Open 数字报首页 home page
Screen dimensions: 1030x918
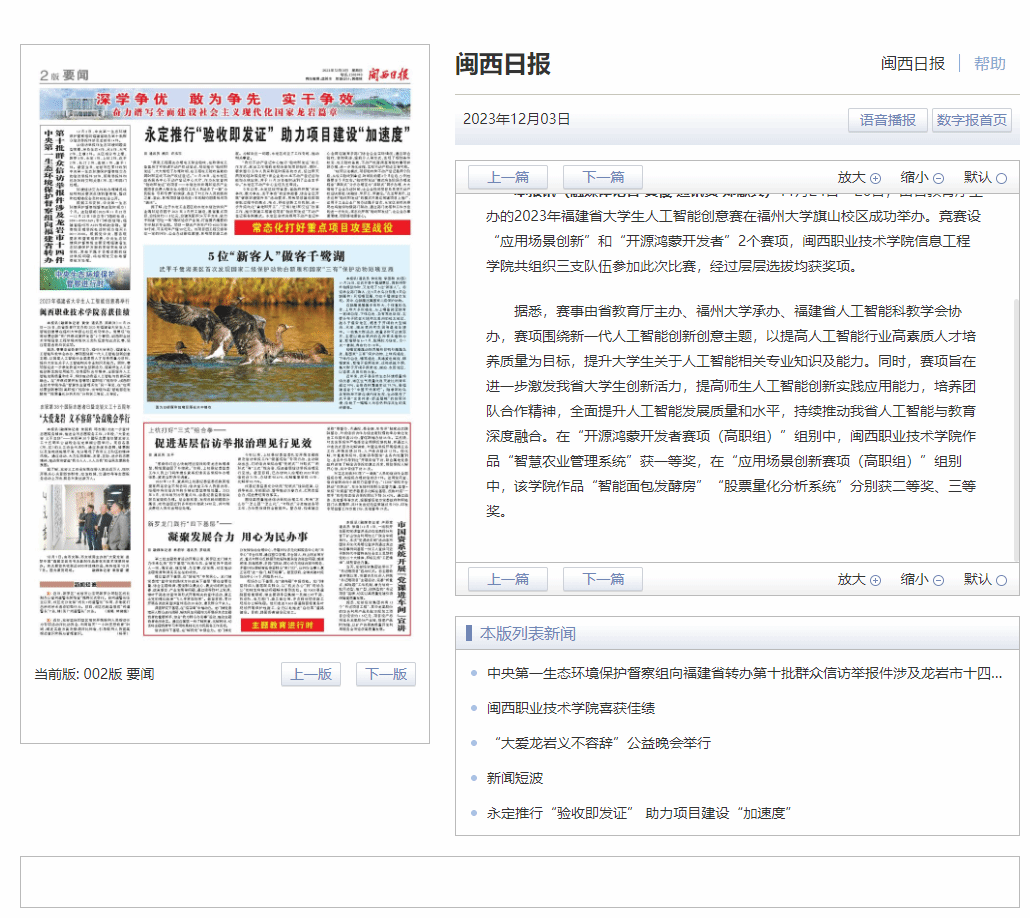972,120
